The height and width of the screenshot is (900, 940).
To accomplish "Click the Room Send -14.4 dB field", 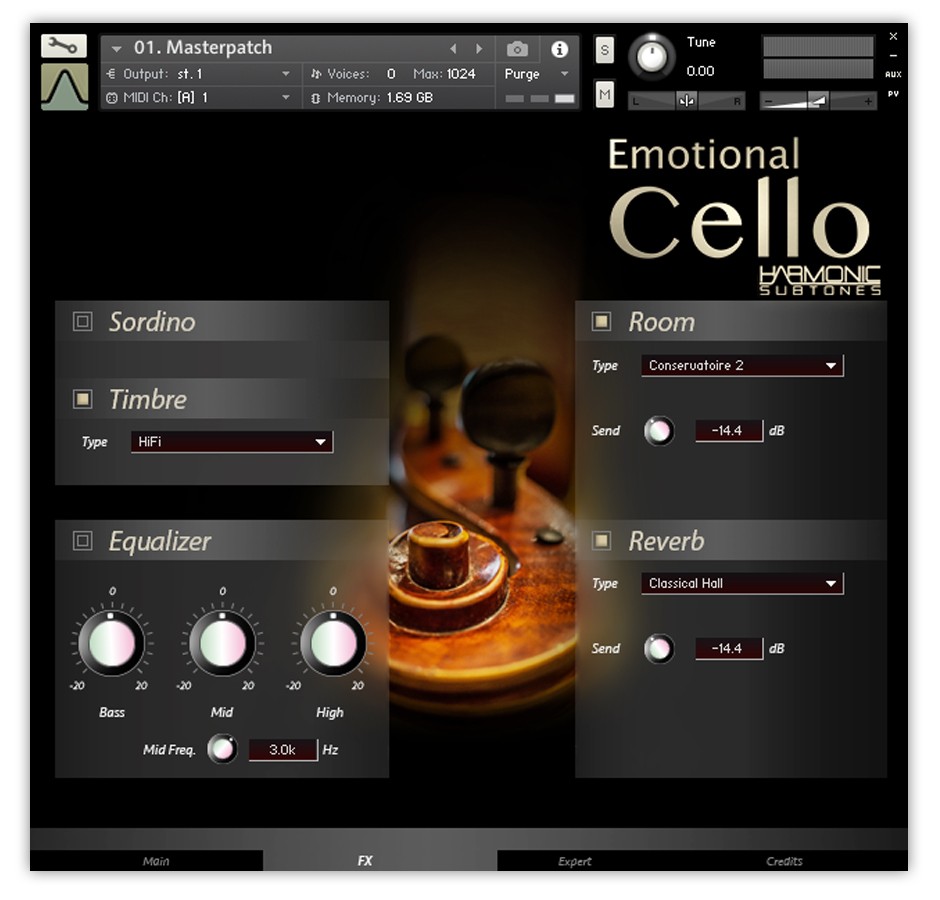I will tap(729, 431).
